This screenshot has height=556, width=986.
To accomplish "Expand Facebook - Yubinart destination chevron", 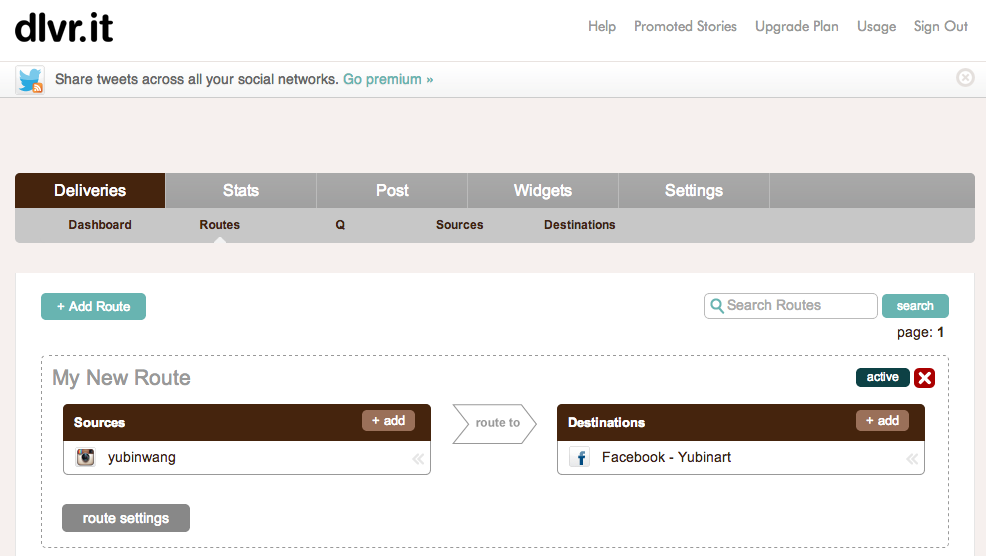I will pos(912,459).
